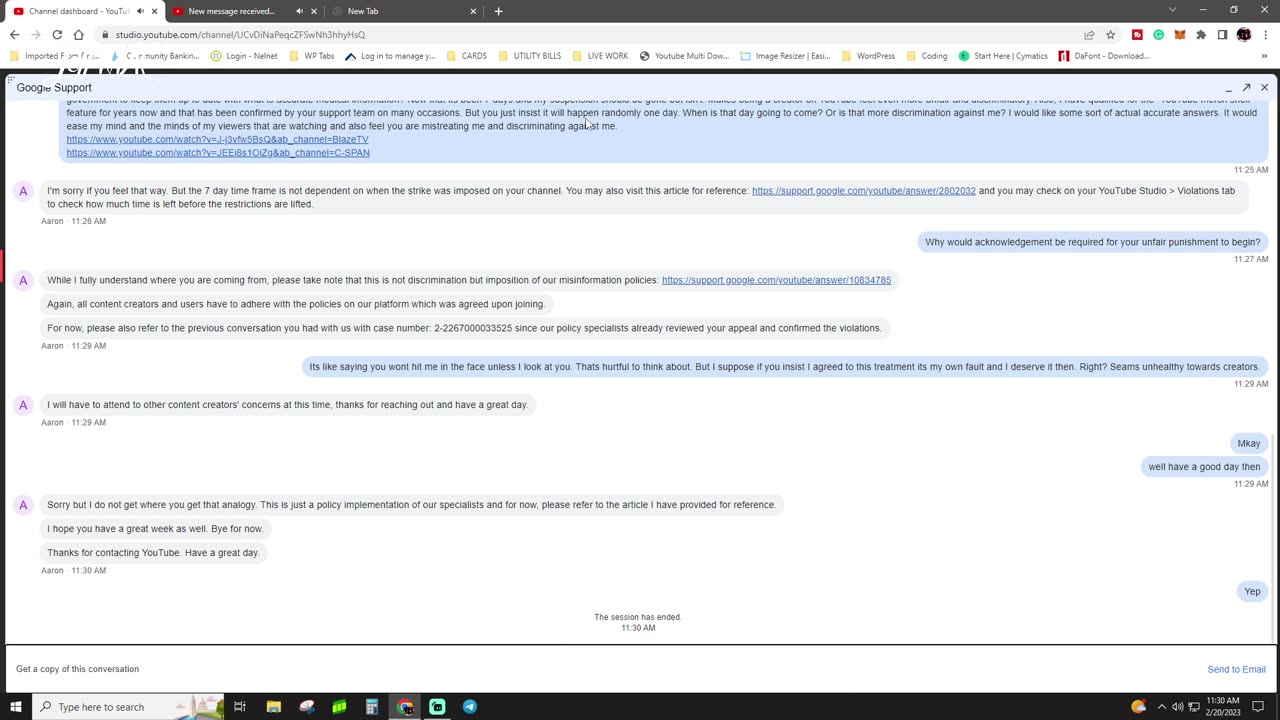The image size is (1280, 720).
Task: Click 'well have a good day then' message
Action: pos(1204,467)
